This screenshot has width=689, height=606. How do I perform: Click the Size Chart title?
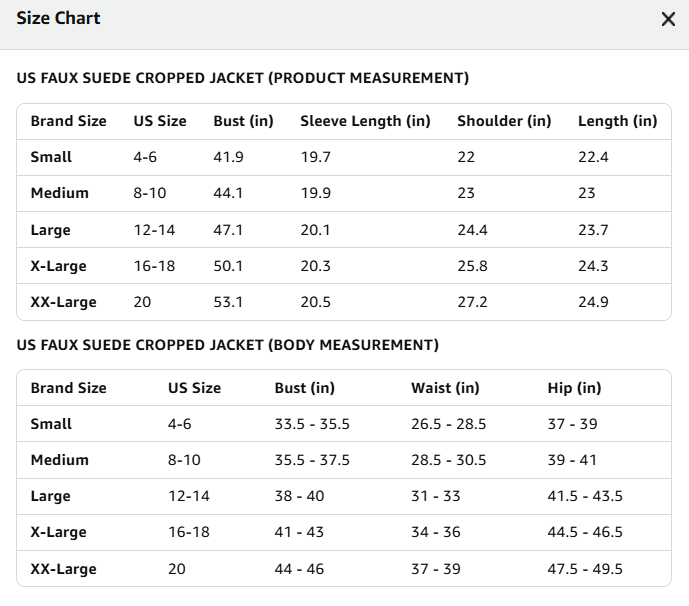point(58,18)
